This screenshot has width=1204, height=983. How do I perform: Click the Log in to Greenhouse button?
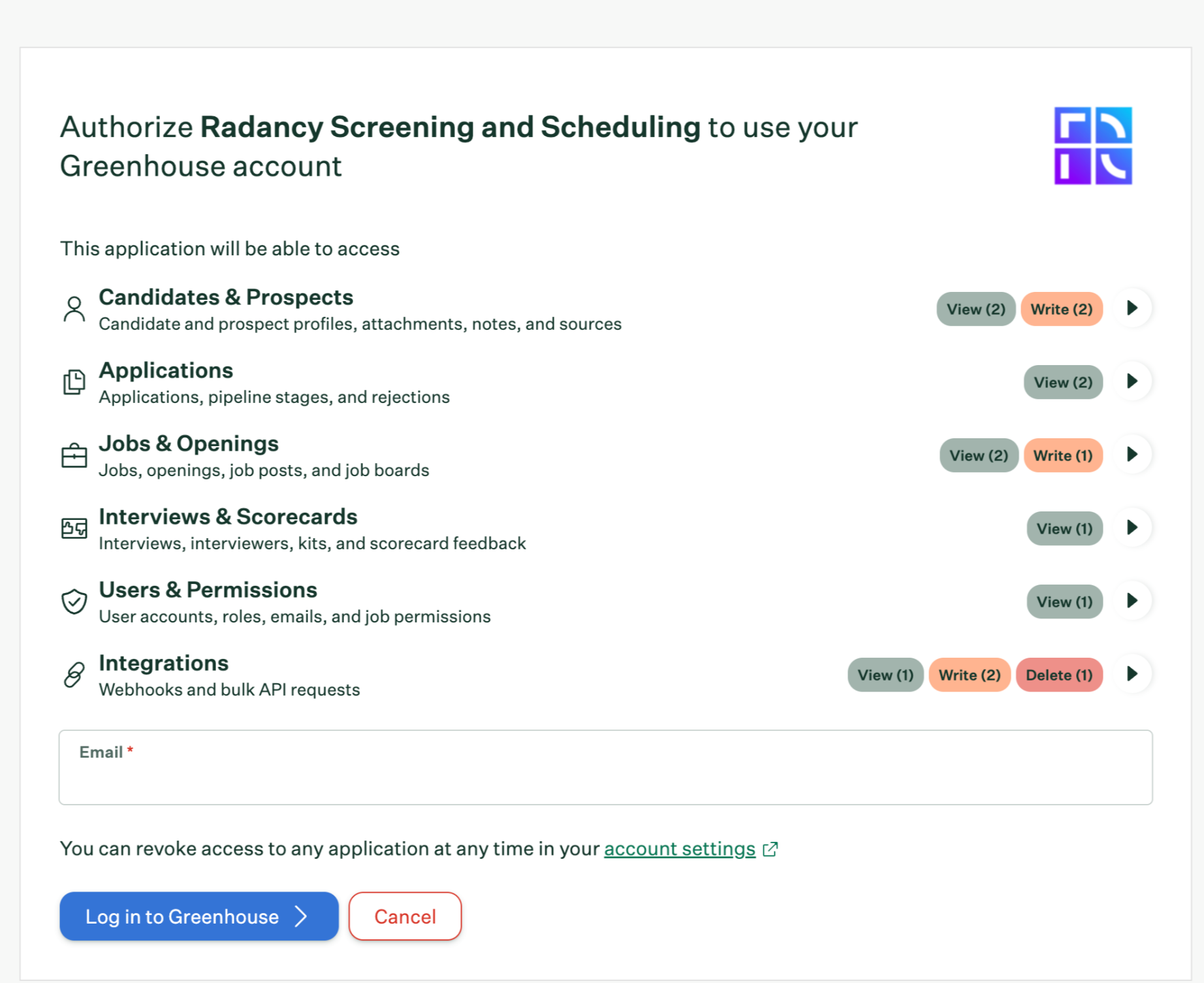point(199,916)
